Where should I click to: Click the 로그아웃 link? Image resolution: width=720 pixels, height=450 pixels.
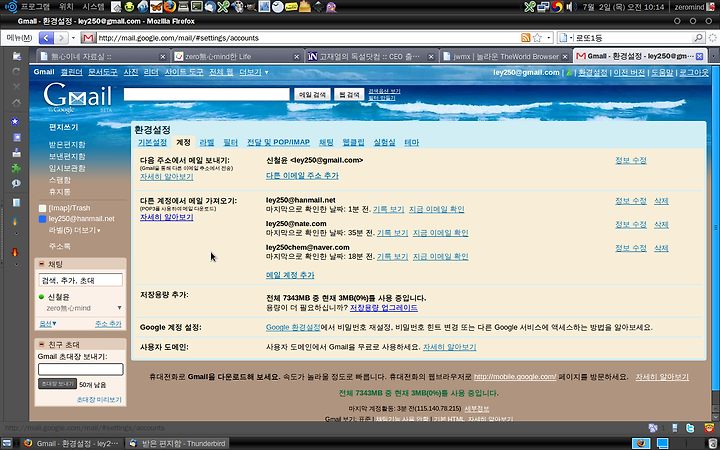point(694,73)
